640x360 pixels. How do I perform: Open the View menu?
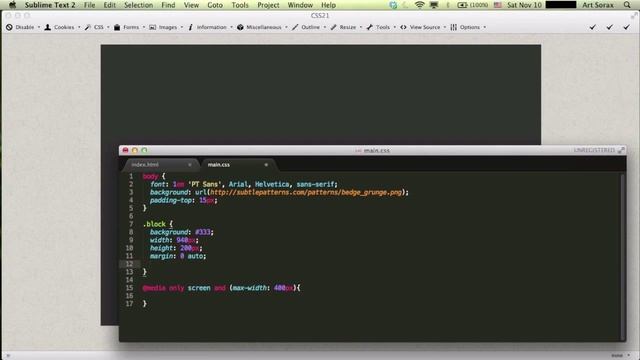pos(191,5)
